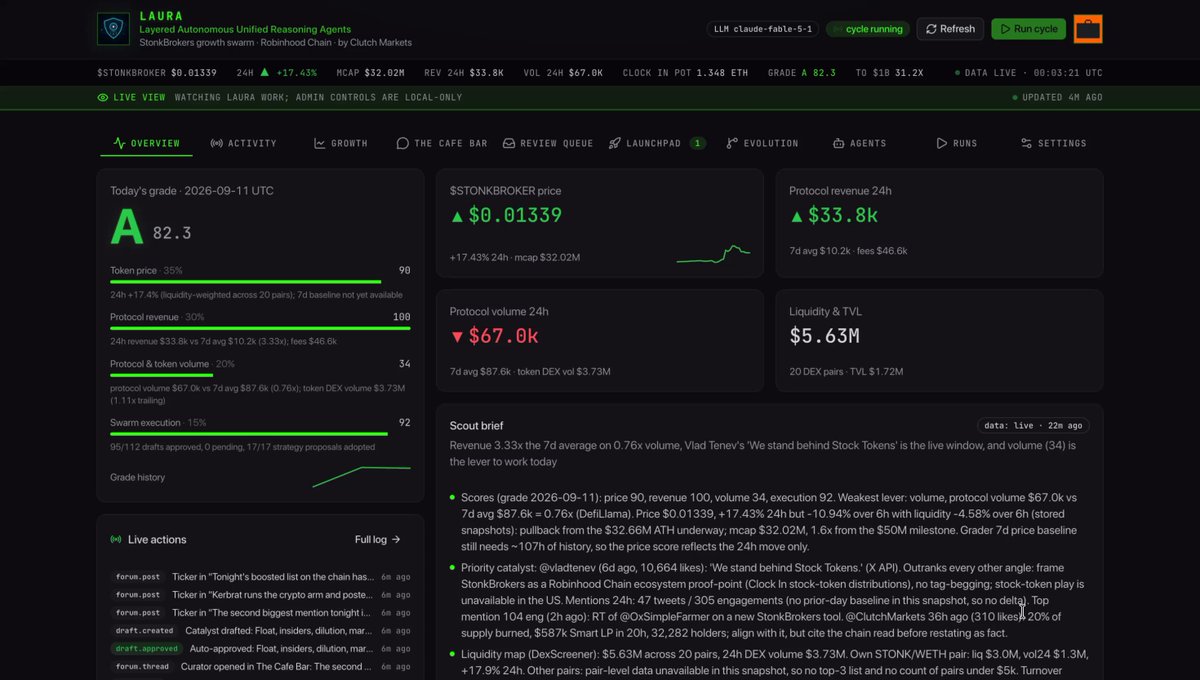Open the Runs tab
The width and height of the screenshot is (1200, 680).
pos(957,144)
